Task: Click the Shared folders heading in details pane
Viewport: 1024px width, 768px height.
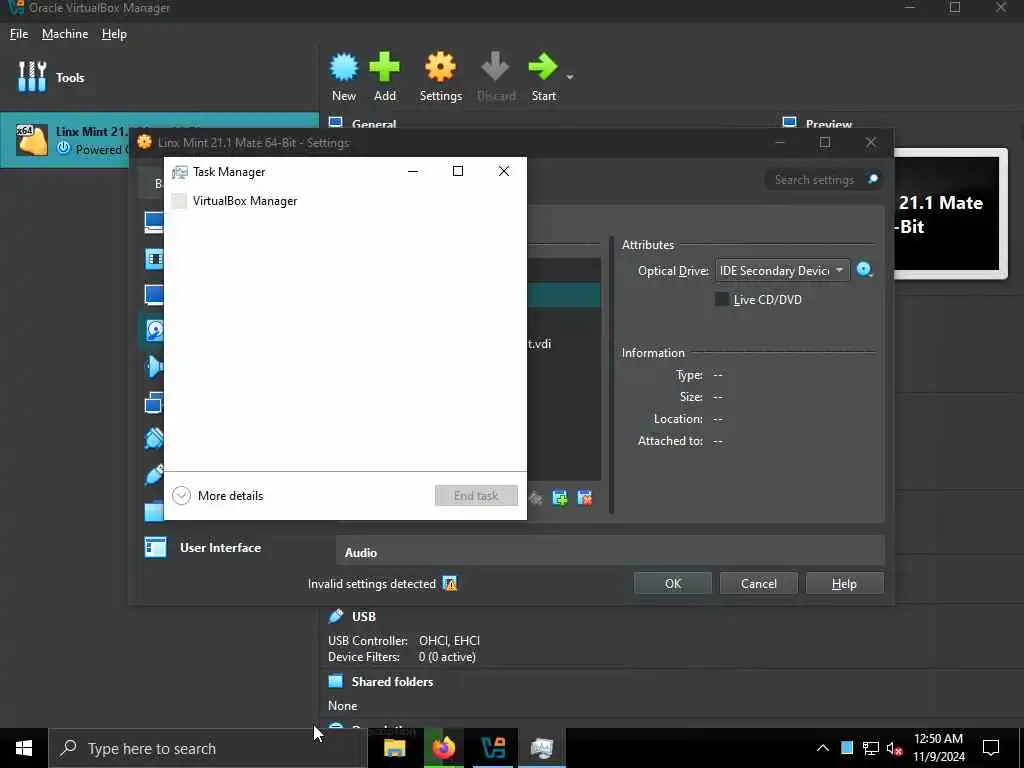Action: (392, 681)
